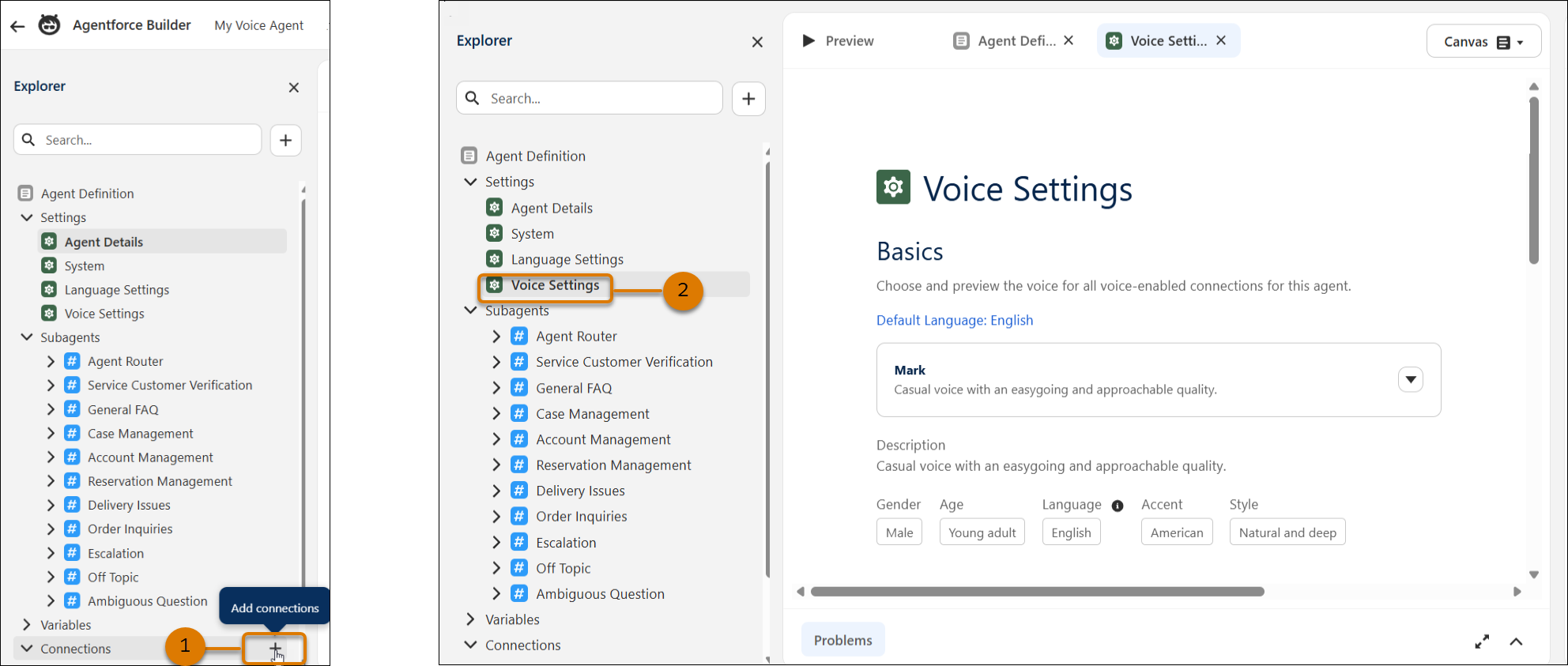Click Order Inquiries hash icon in left window

[72, 529]
